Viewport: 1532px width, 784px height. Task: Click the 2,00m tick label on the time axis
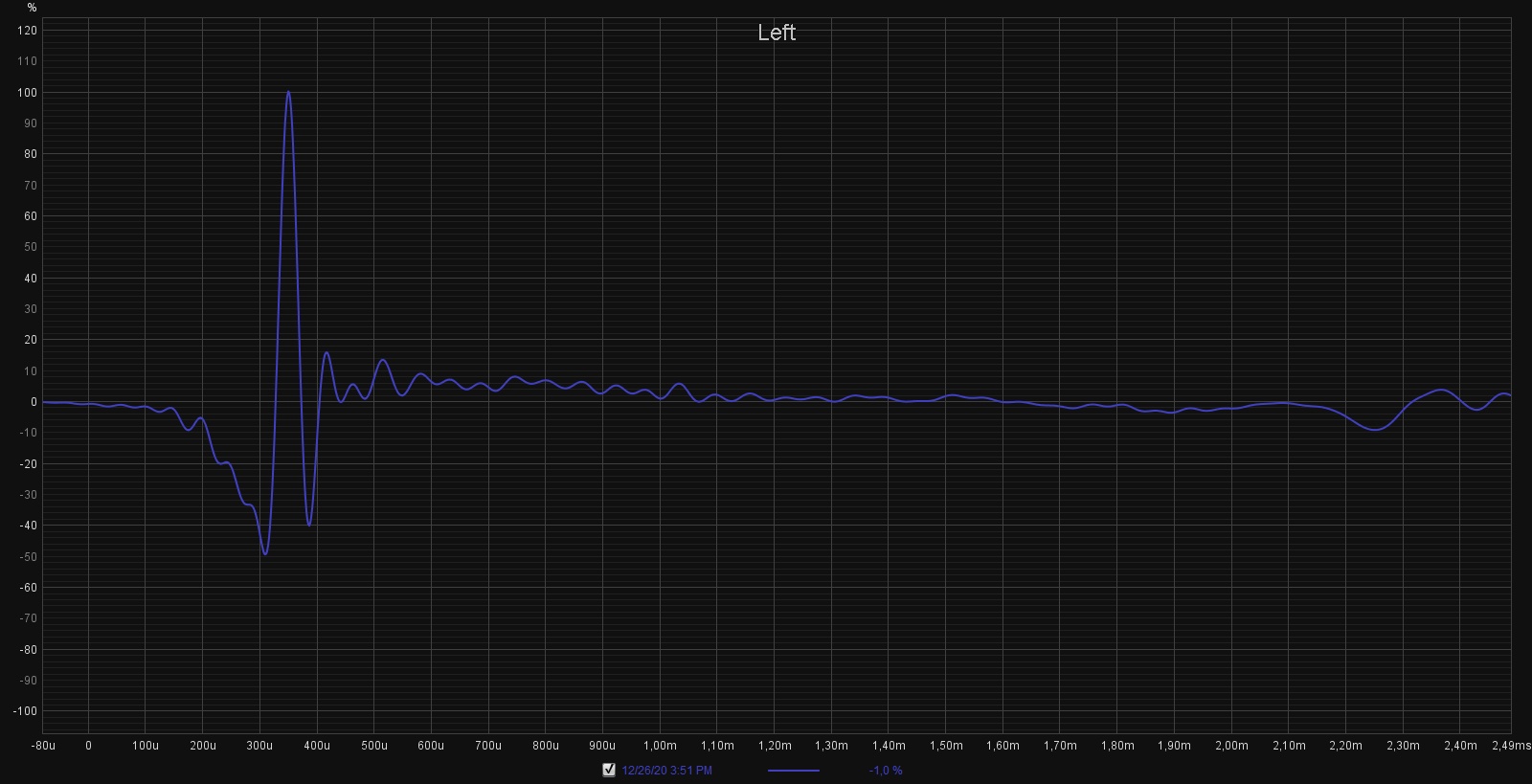[x=1231, y=746]
